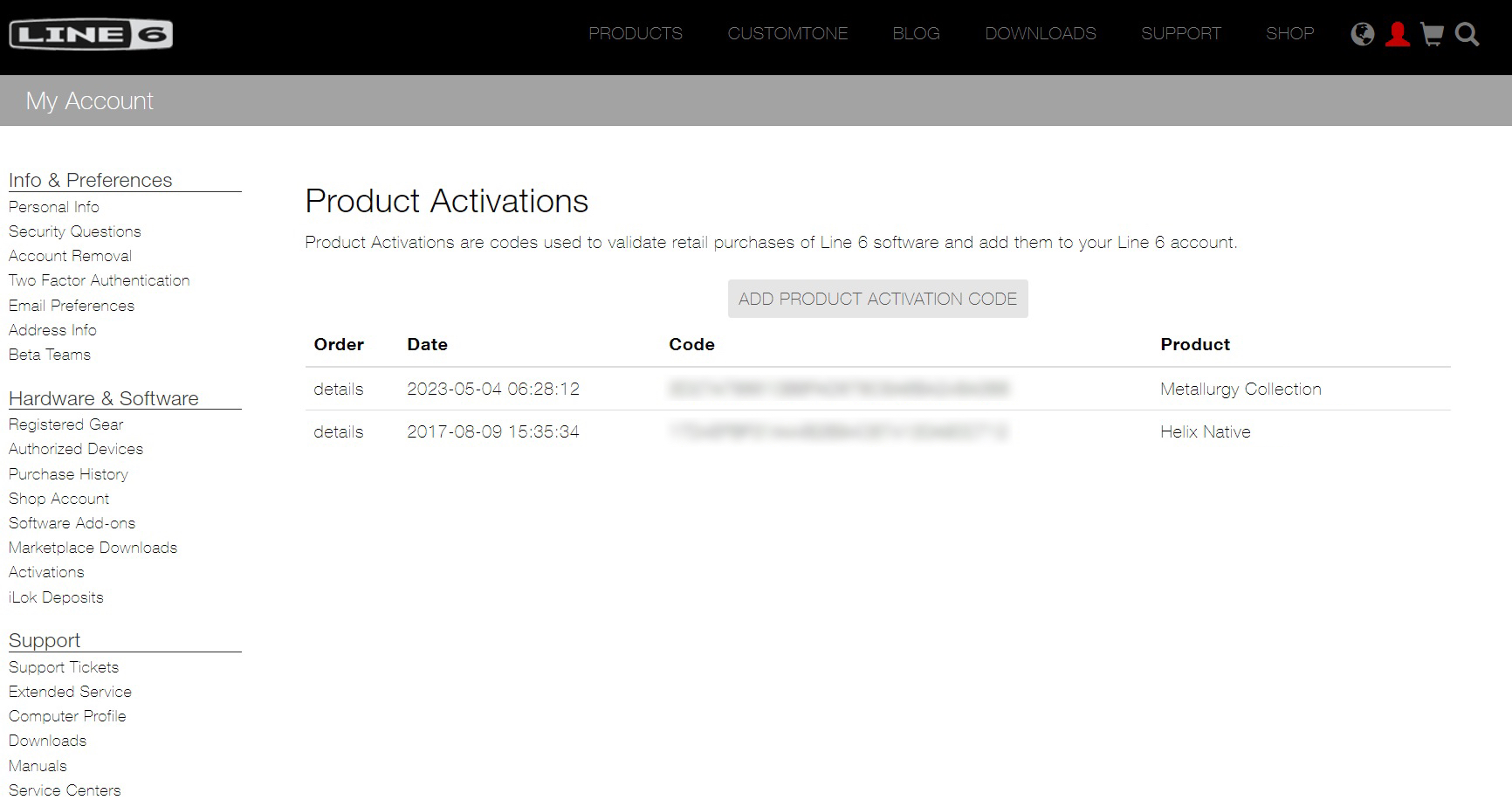Open details for the Helix Native activation
The image size is (1512, 800).
(337, 431)
